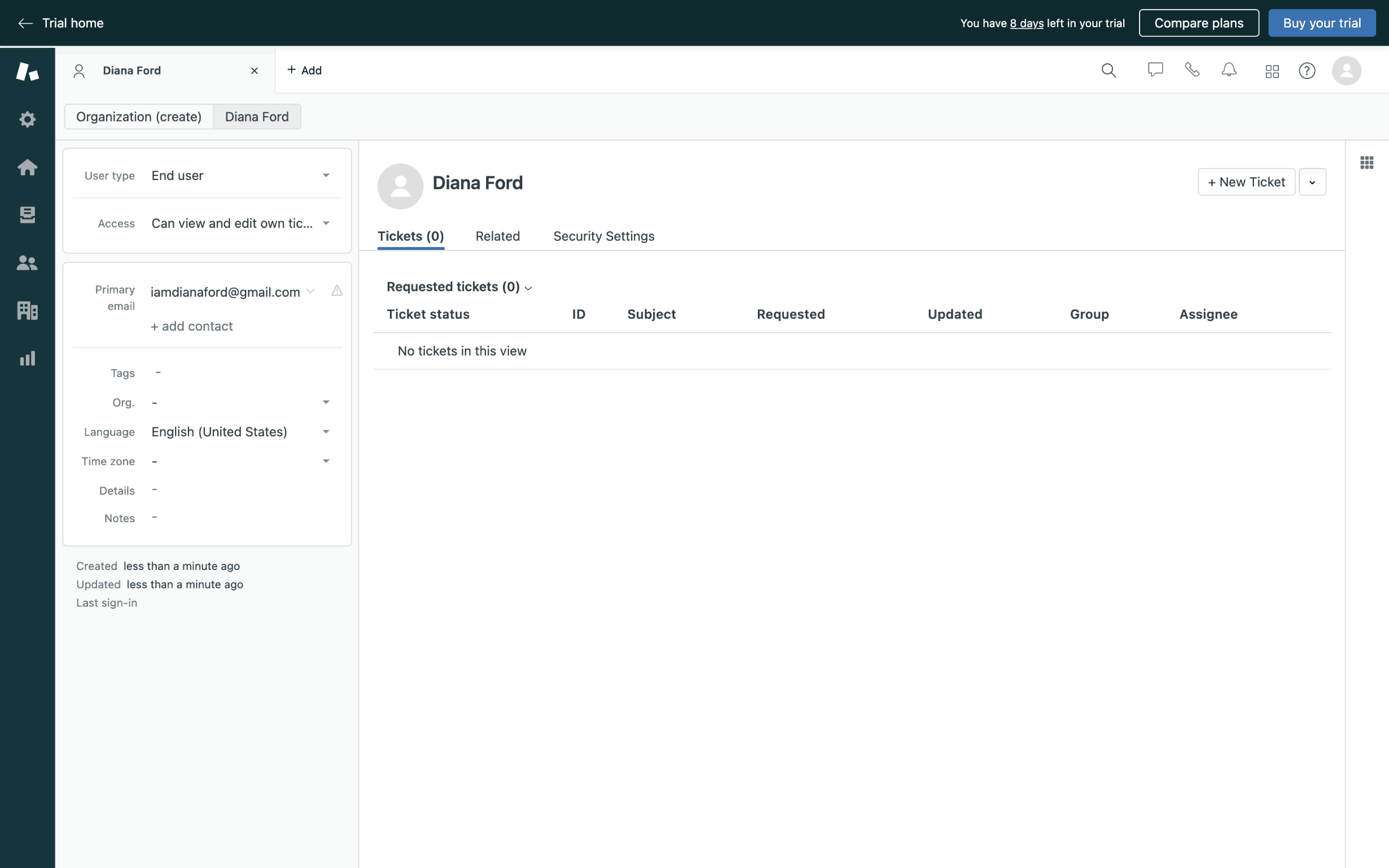Image resolution: width=1389 pixels, height=868 pixels.
Task: Open the Language dropdown
Action: pyautogui.click(x=326, y=432)
